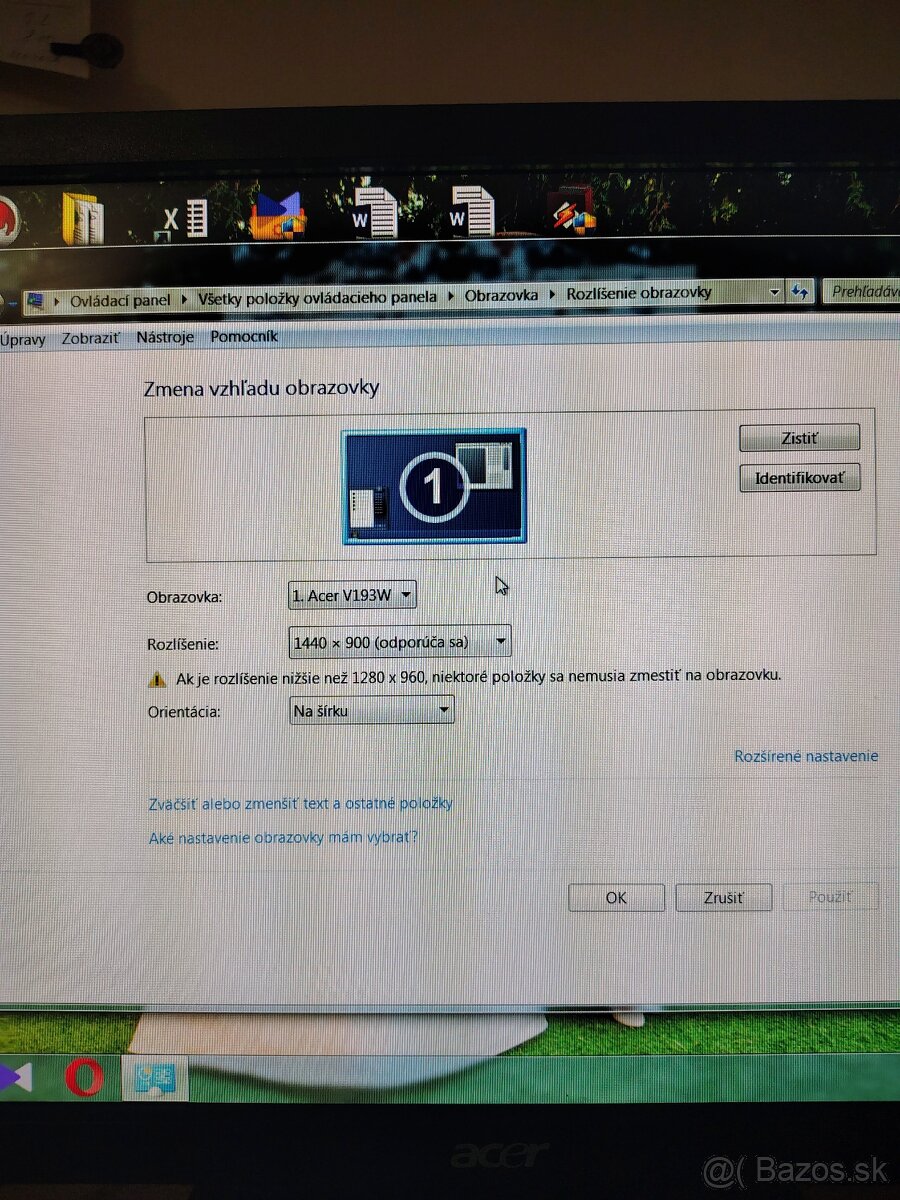Screen dimensions: 900x1200
Task: Click the refresh icon in the address bar
Action: coord(800,293)
